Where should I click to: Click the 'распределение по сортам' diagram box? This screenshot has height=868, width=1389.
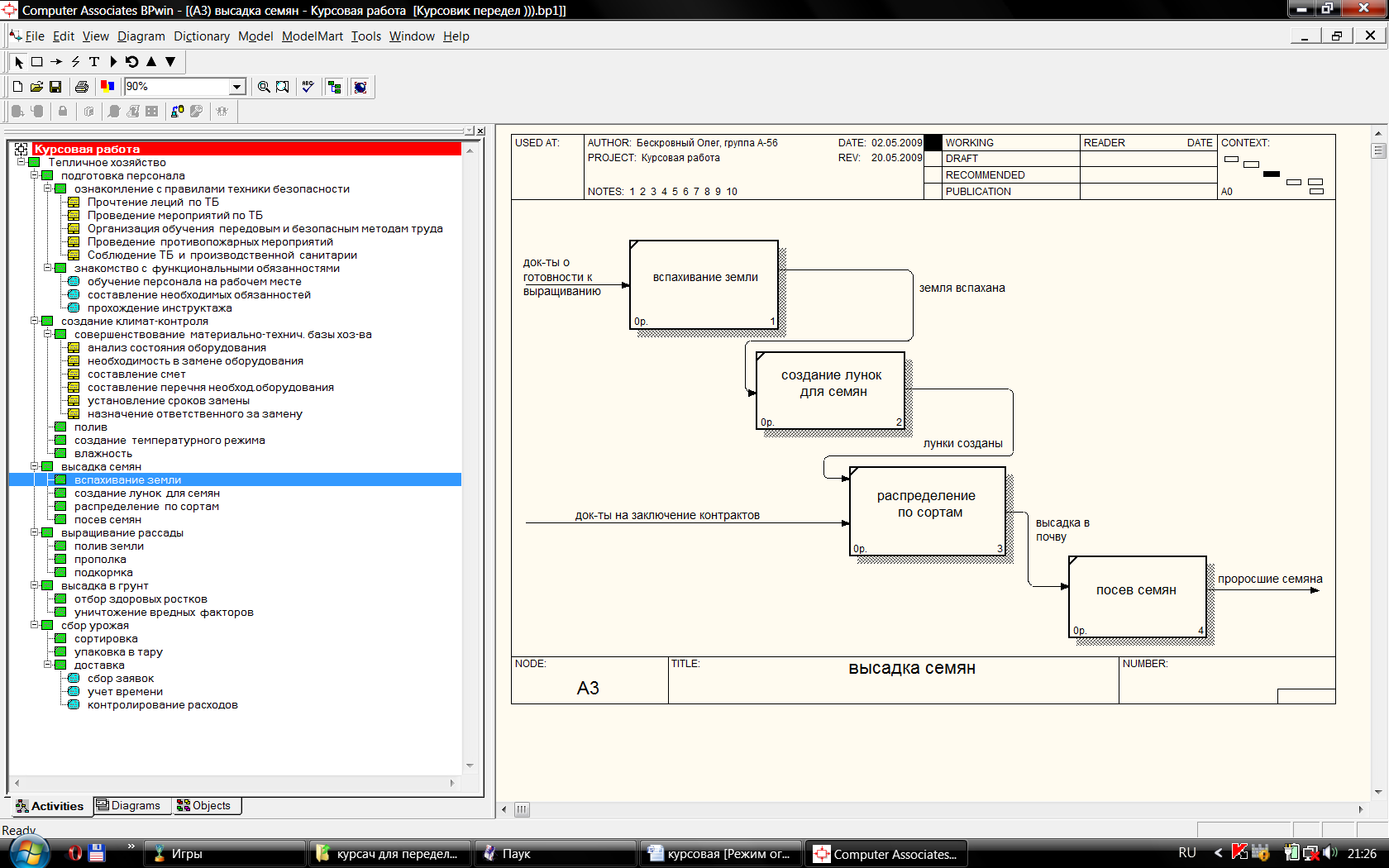pos(927,511)
